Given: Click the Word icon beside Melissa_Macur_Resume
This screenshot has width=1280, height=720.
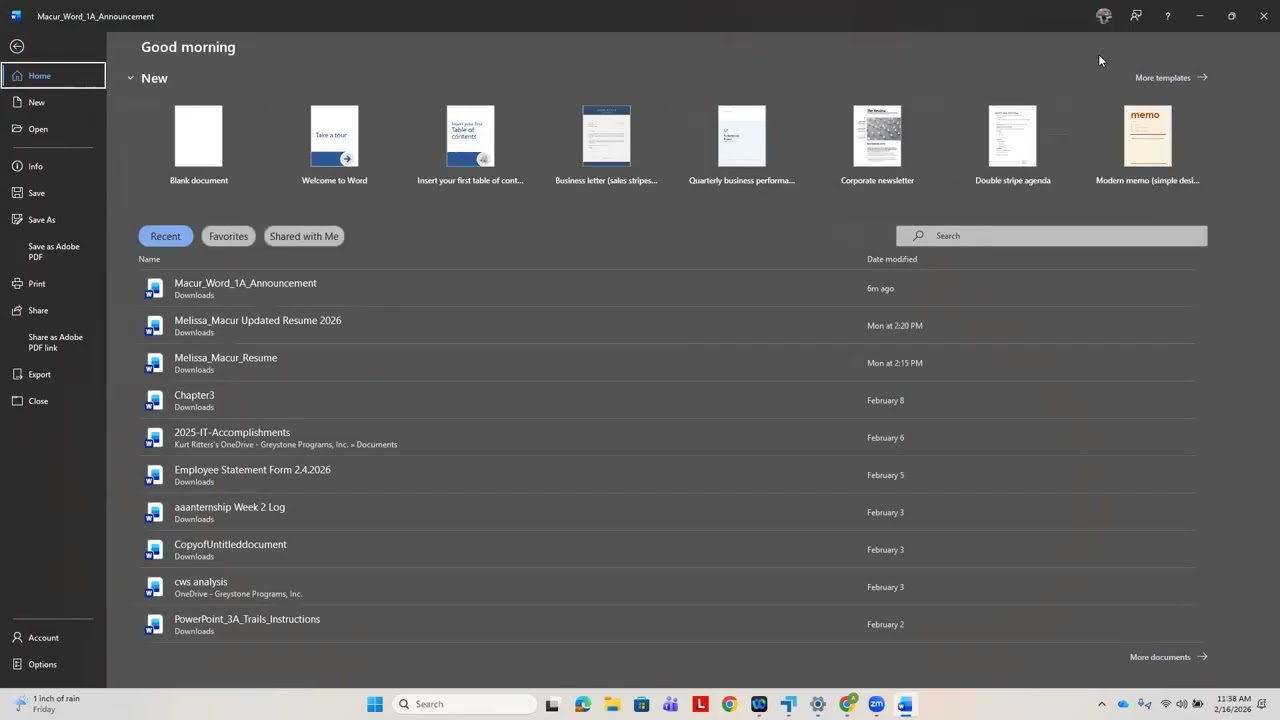Looking at the screenshot, I should [154, 363].
